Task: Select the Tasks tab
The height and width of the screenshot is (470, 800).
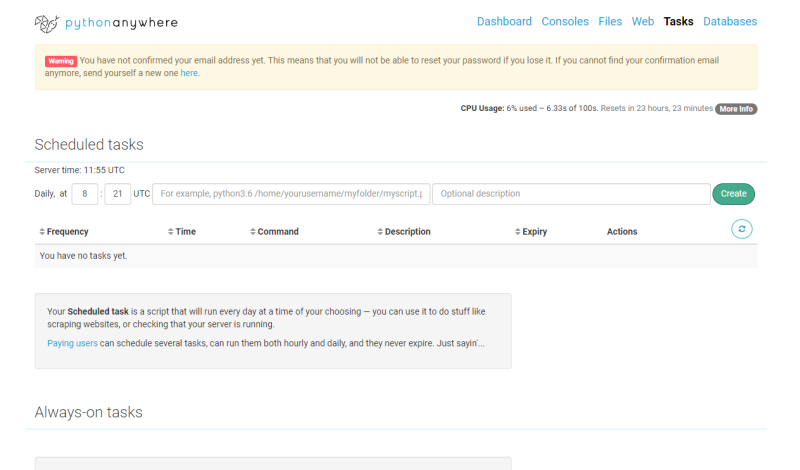Action: [678, 21]
